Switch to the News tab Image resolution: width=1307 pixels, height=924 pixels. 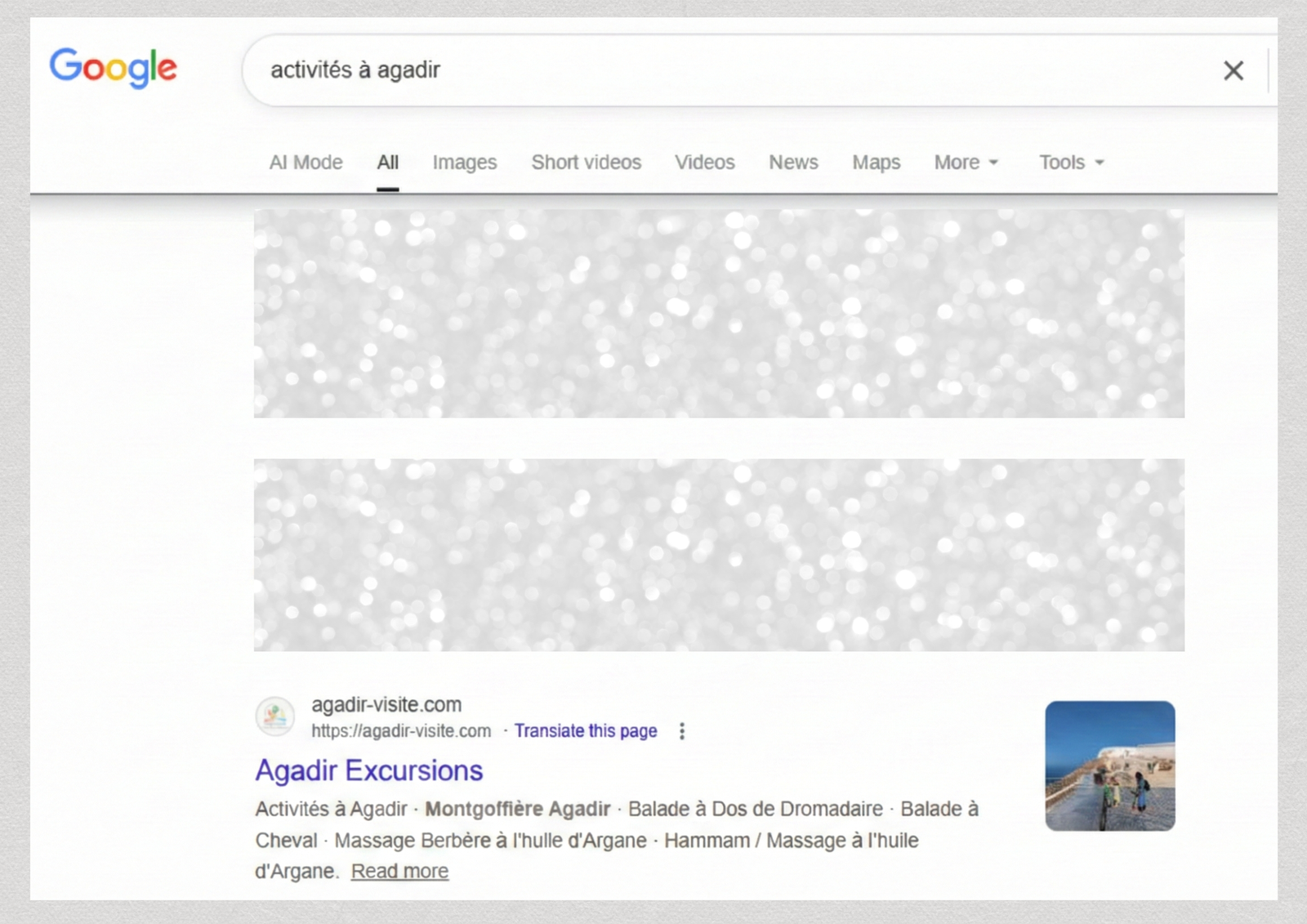coord(792,163)
